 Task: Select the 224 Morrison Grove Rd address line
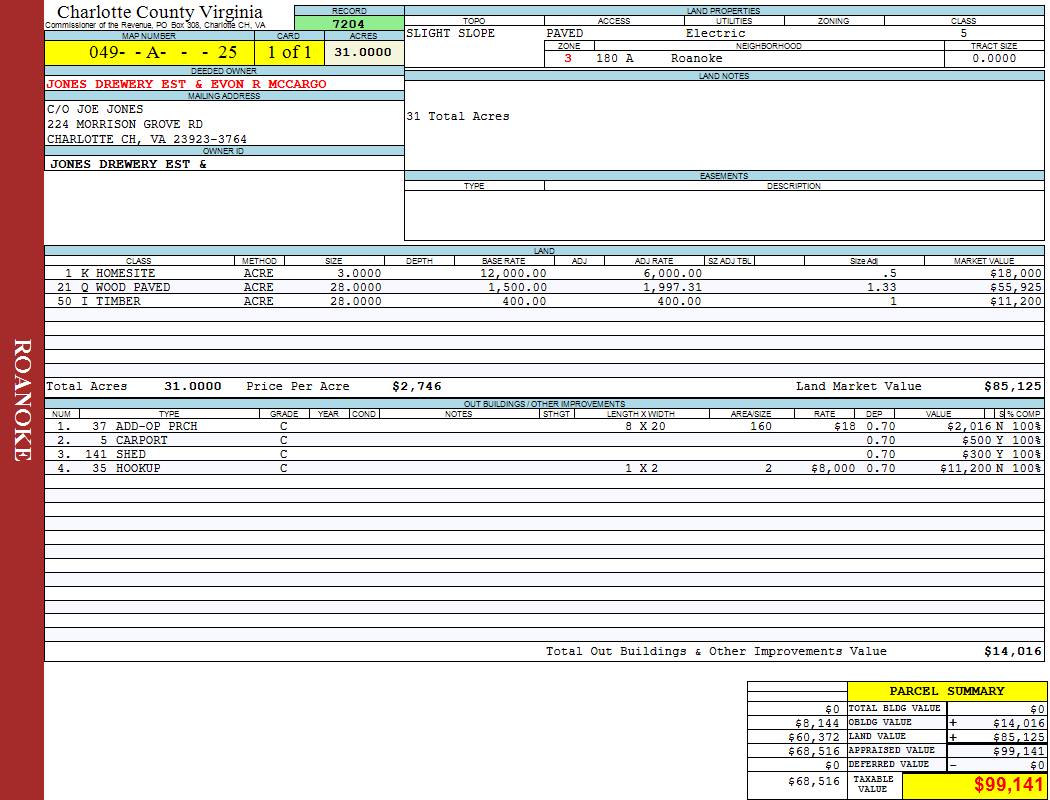[x=125, y=124]
